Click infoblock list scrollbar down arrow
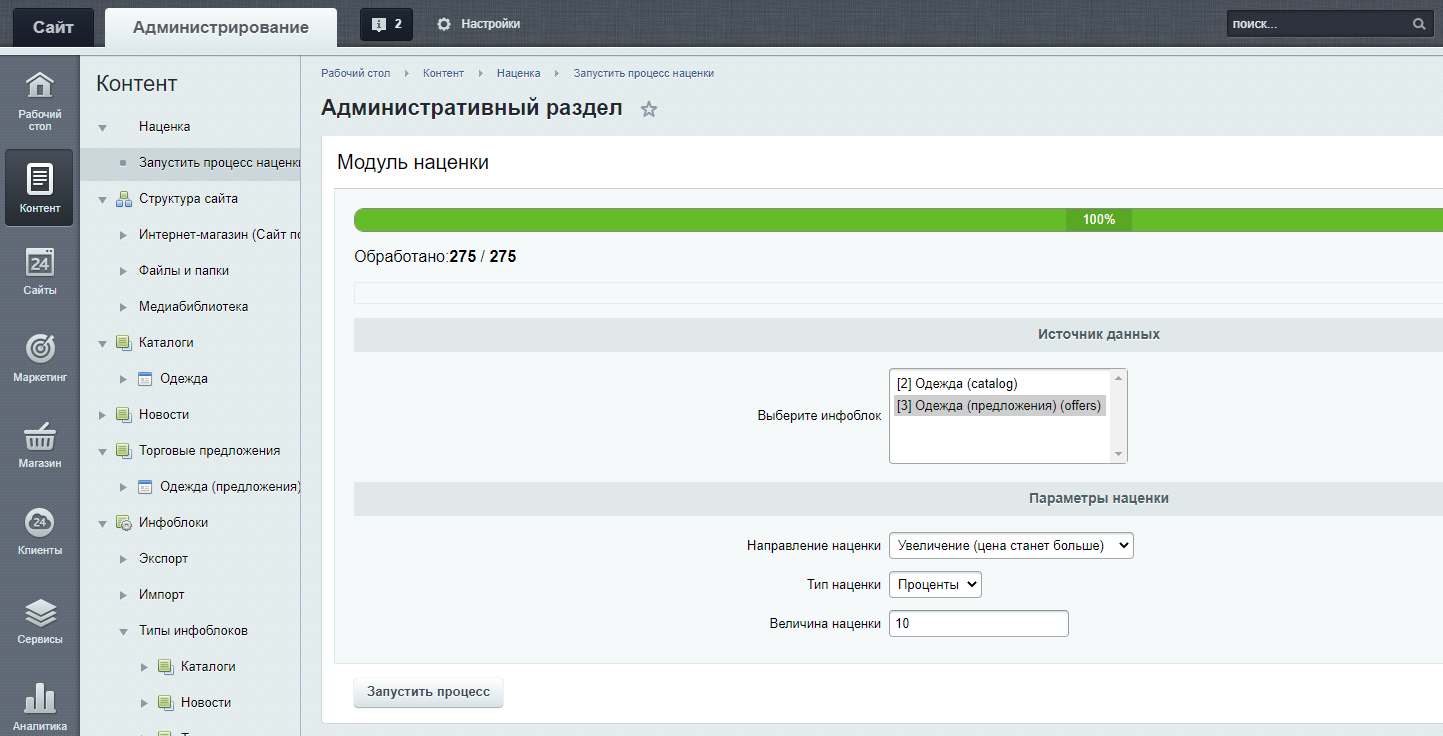Image resolution: width=1443 pixels, height=736 pixels. tap(1118, 454)
